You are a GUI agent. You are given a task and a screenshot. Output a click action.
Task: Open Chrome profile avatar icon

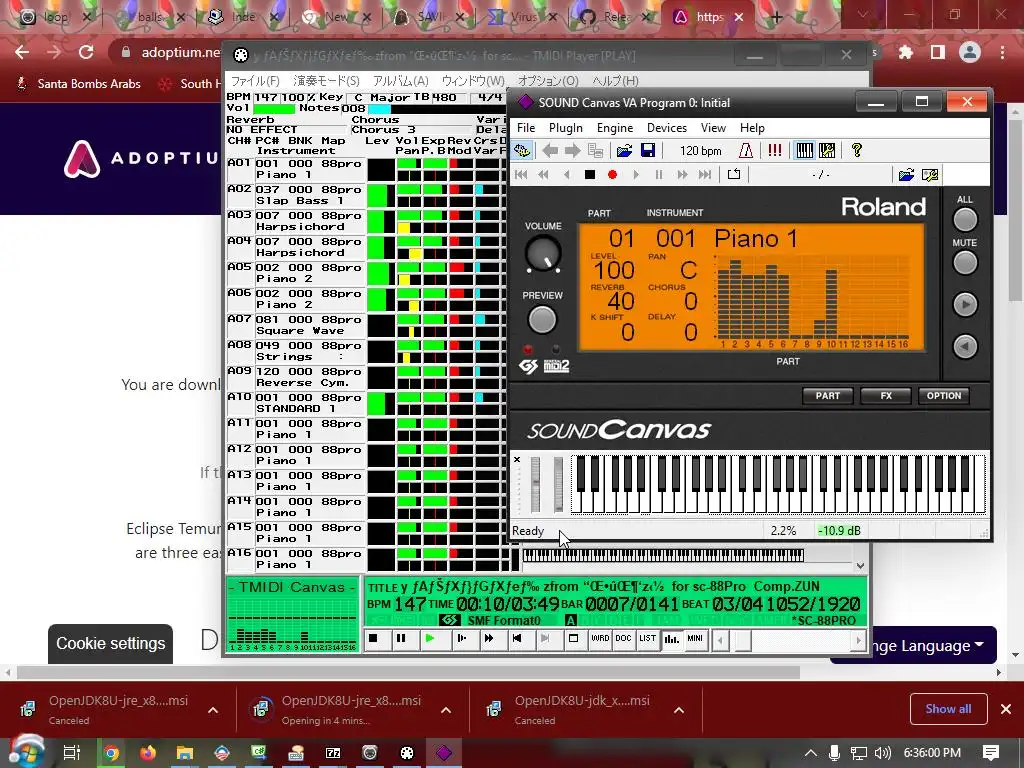[x=970, y=53]
